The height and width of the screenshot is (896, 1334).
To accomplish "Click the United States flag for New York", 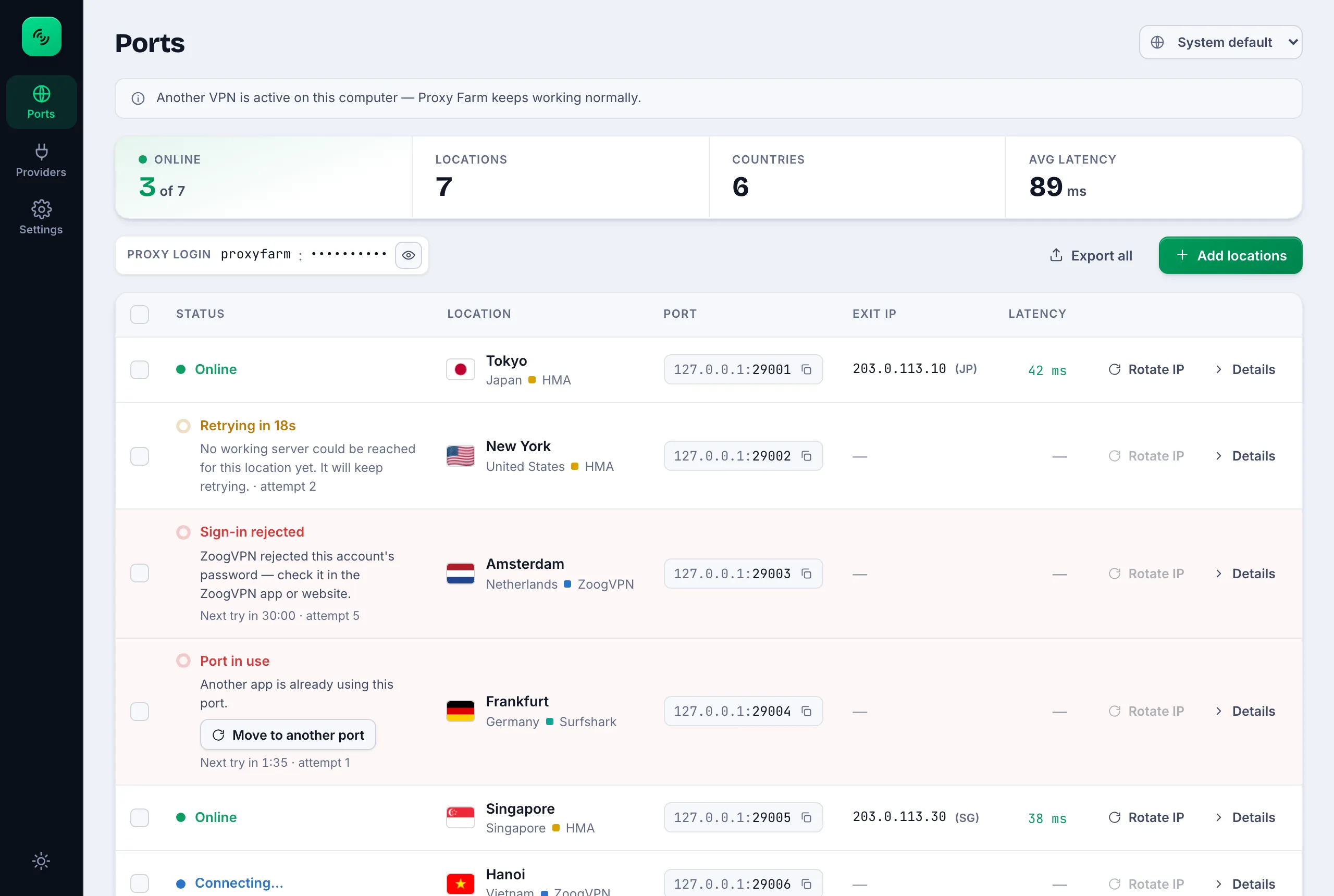I will click(460, 456).
